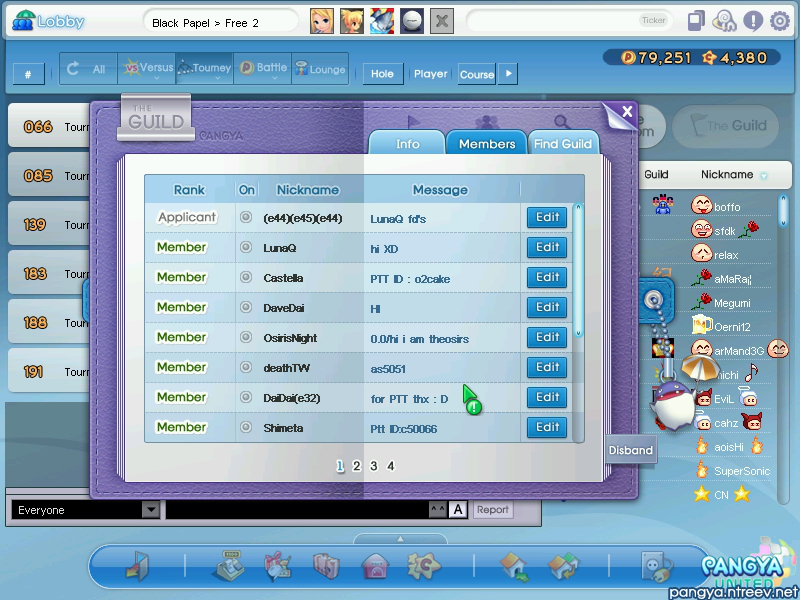
Task: Sort by Nickname dropdown arrow
Action: pos(764,176)
